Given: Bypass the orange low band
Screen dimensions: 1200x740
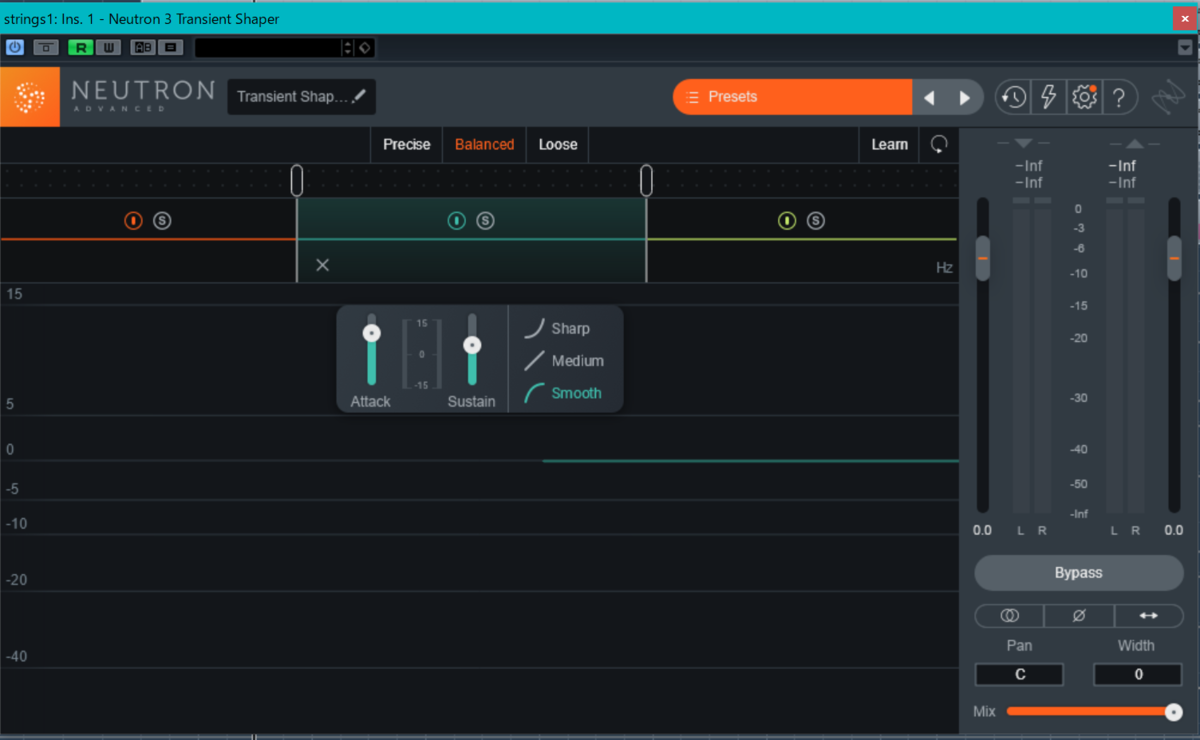Looking at the screenshot, I should [x=133, y=221].
